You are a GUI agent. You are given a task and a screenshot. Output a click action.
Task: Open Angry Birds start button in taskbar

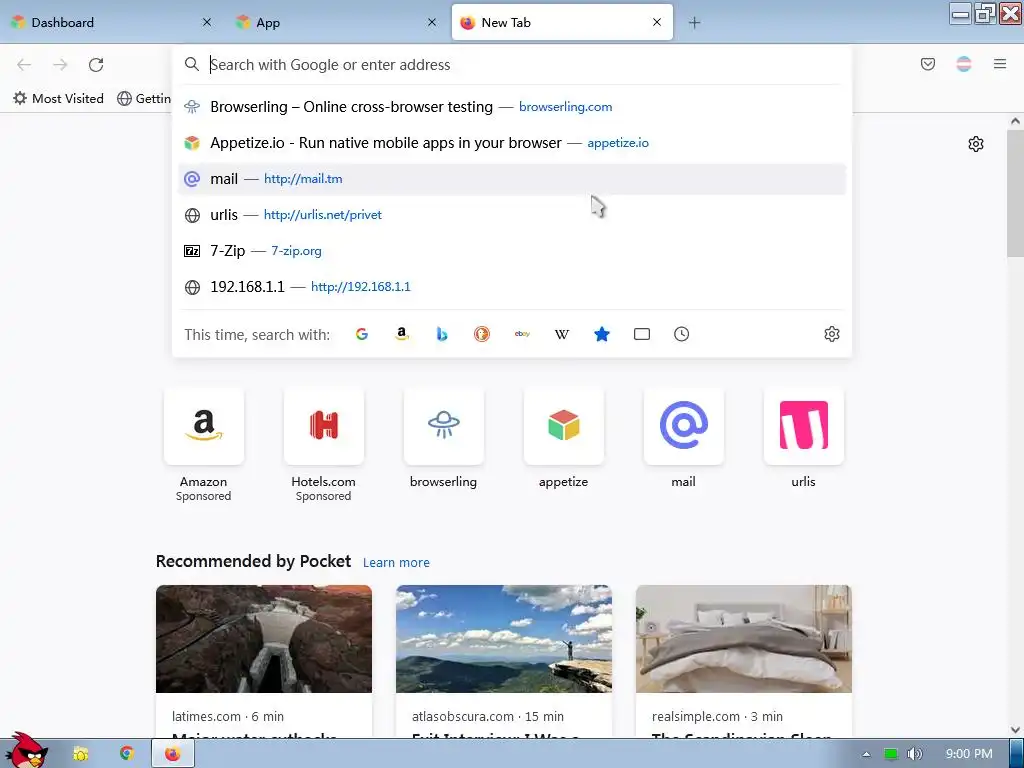click(25, 751)
